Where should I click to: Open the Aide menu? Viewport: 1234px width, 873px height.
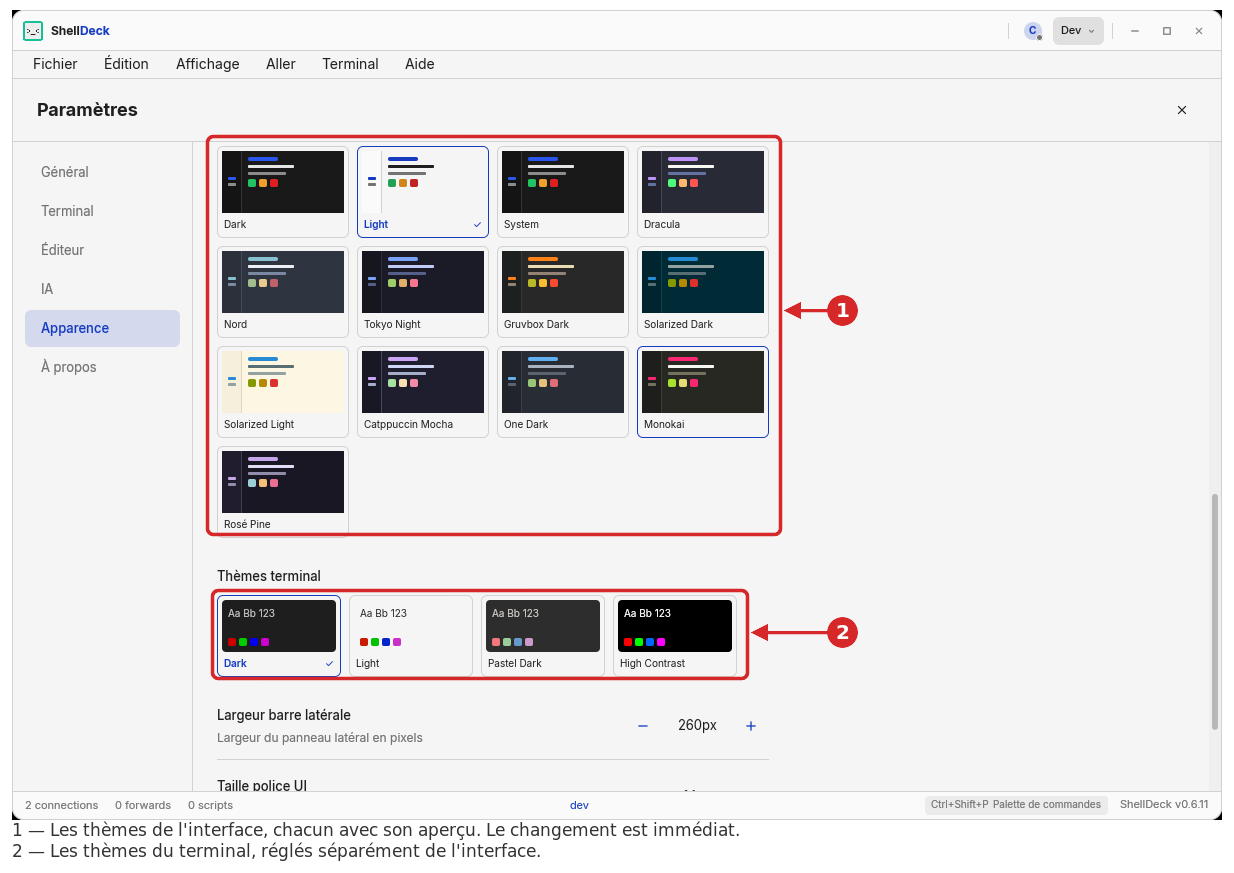coord(420,64)
